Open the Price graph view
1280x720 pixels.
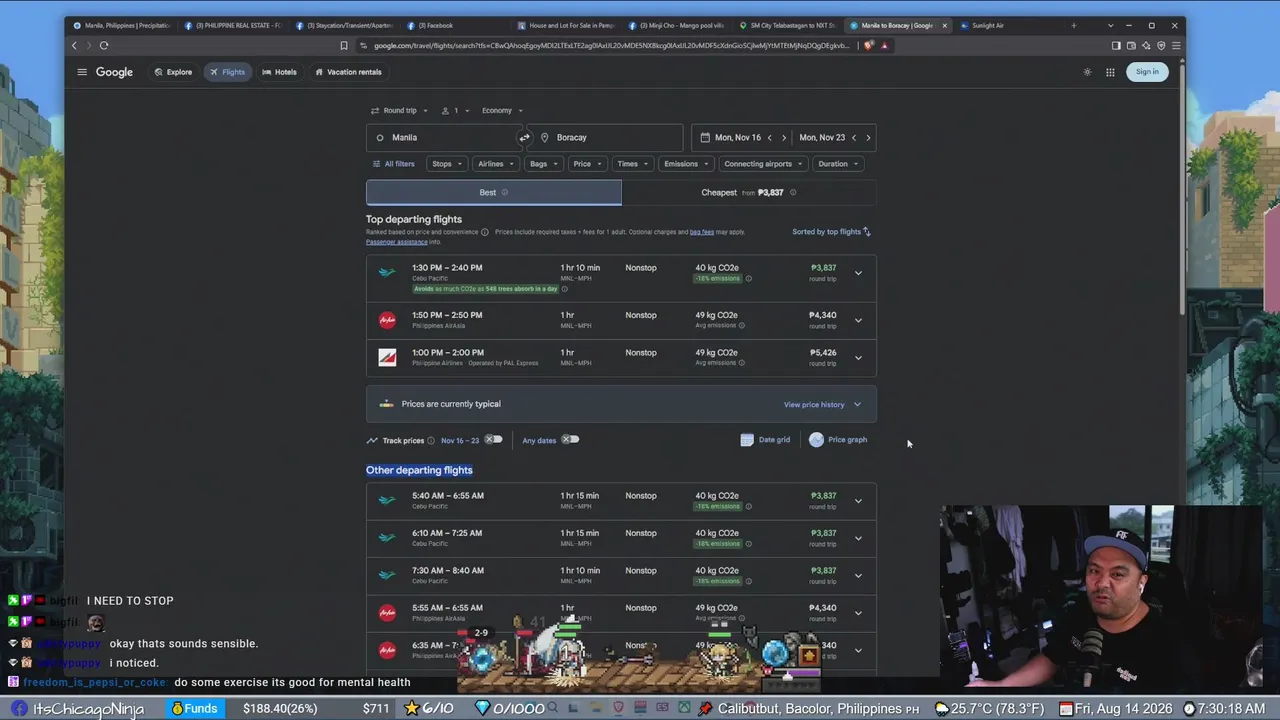click(838, 439)
